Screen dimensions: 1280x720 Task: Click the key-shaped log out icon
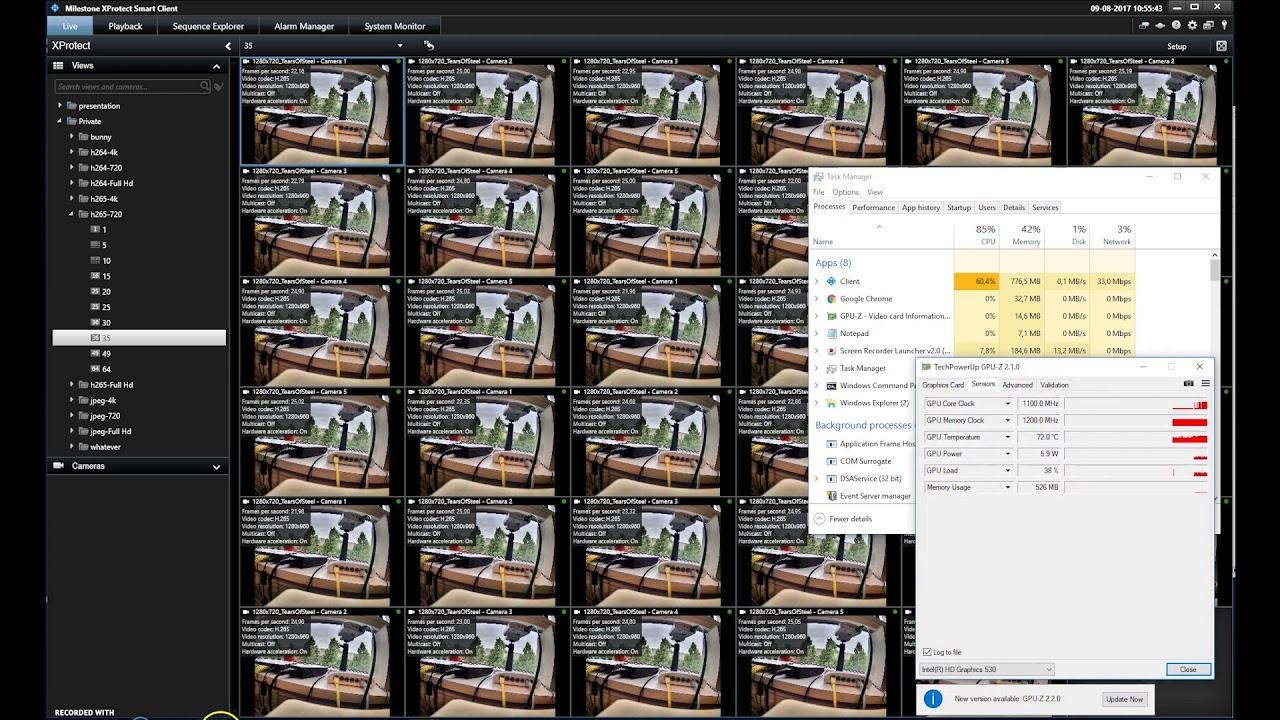(1224, 25)
